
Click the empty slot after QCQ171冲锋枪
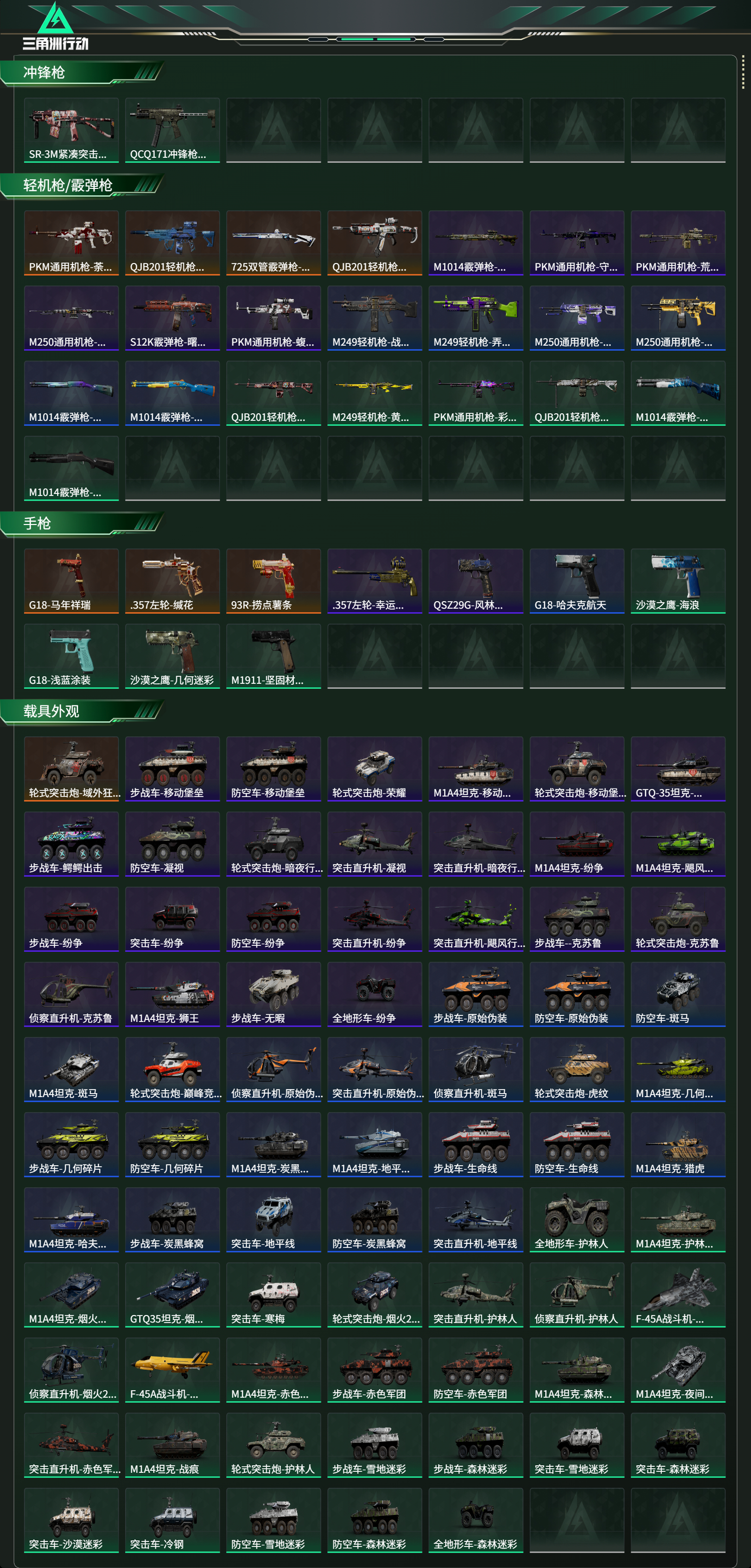274,130
